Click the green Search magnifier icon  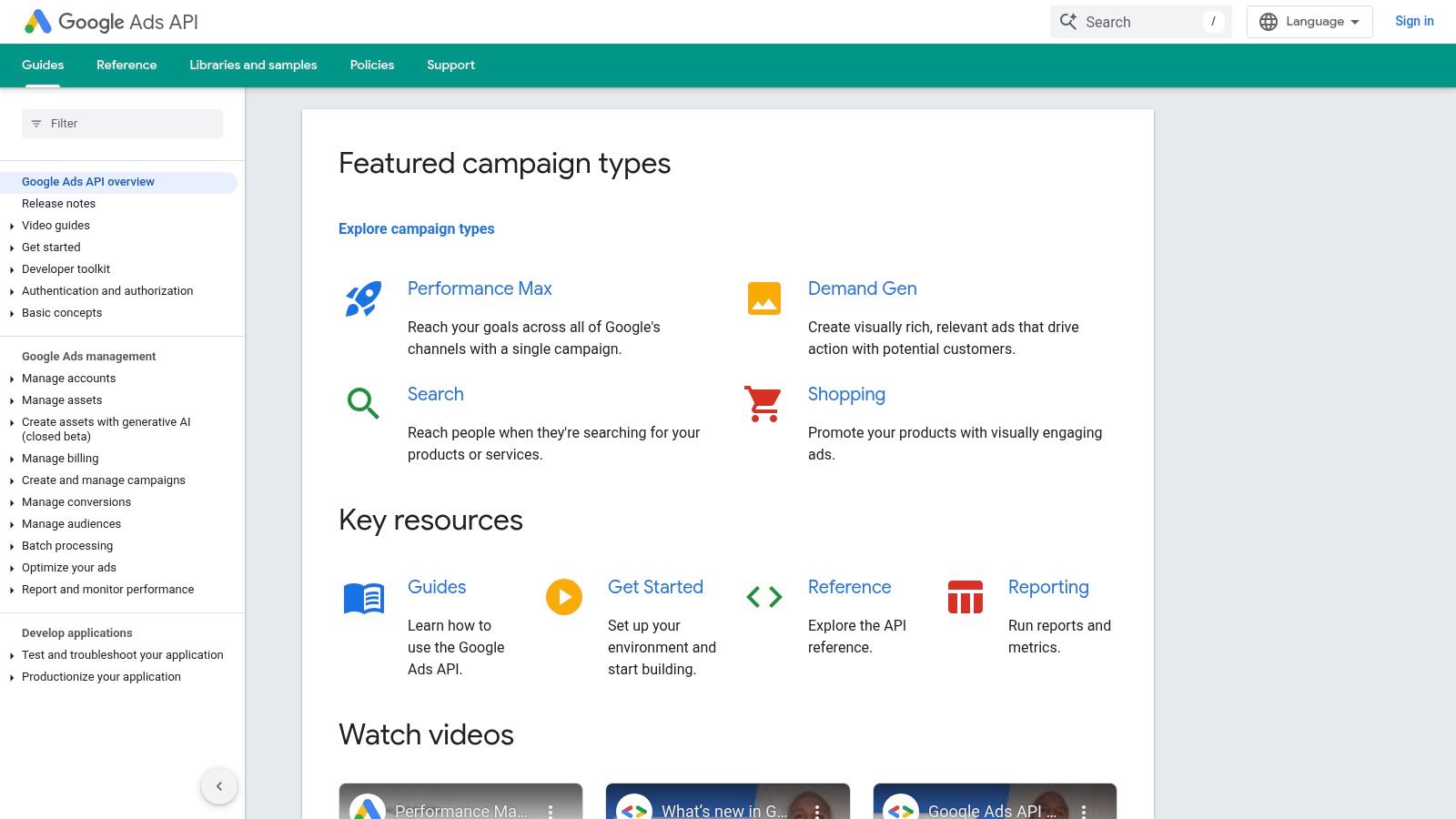coord(361,403)
